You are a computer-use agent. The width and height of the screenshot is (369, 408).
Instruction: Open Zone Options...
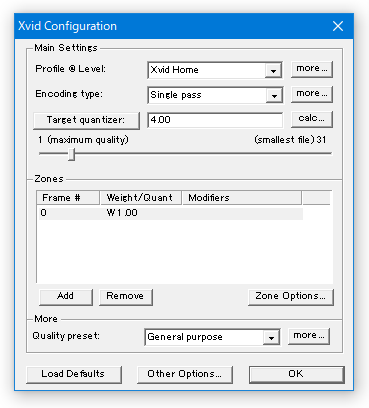(x=291, y=297)
